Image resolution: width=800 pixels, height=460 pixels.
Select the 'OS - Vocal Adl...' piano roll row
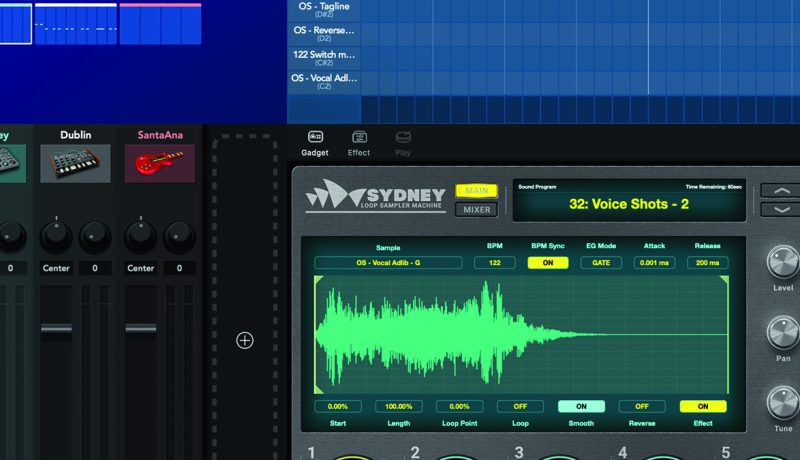click(x=324, y=82)
